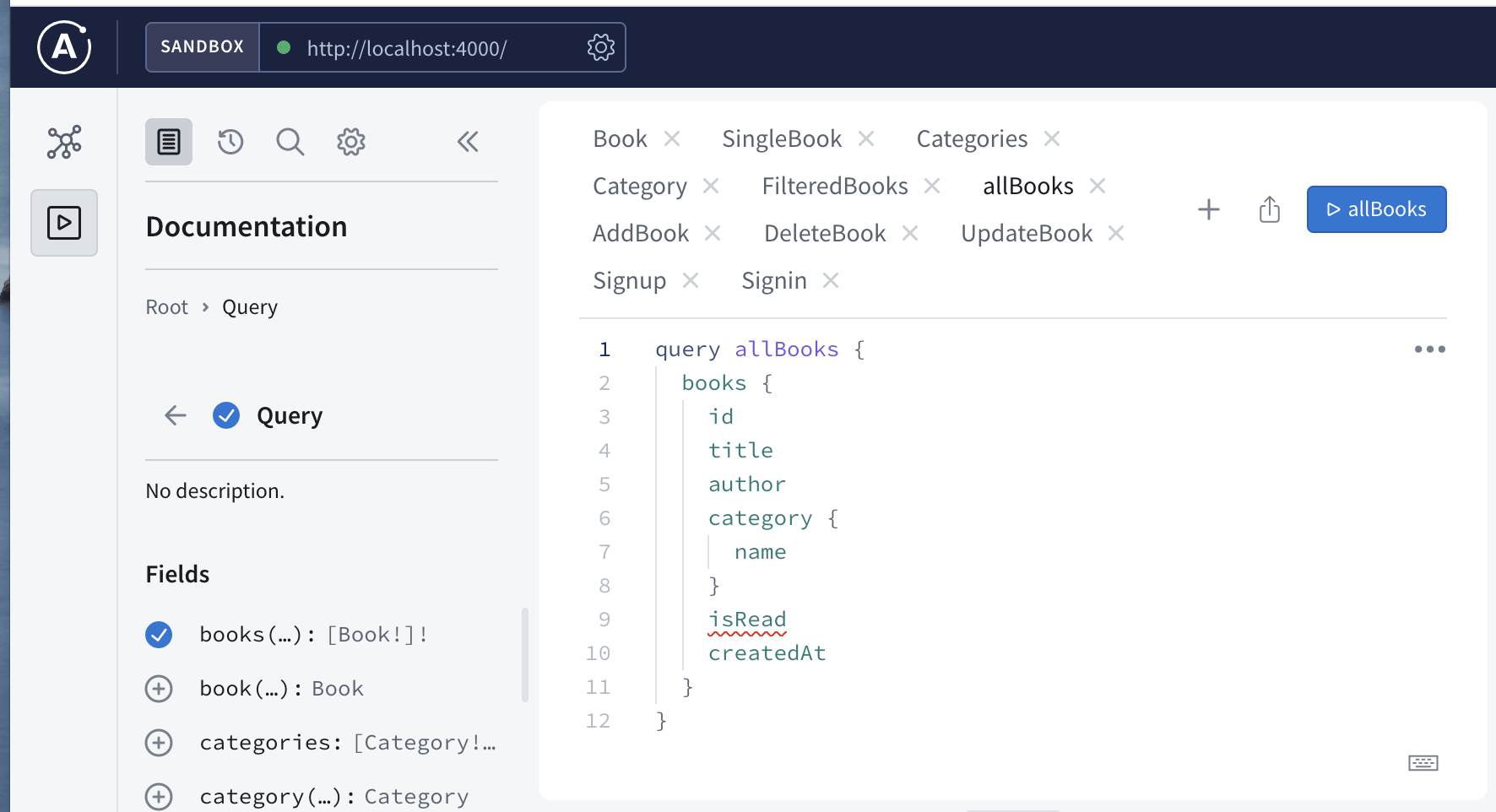Click the isRead field in the editor
1496x812 pixels.
click(x=747, y=620)
